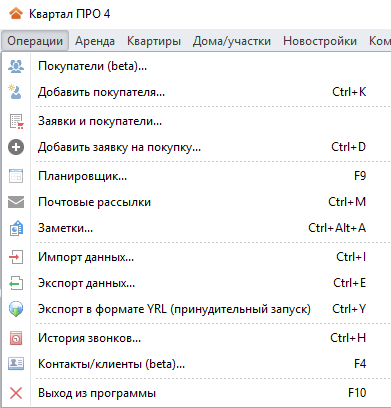Screen dimensions: 391x408
Task: Click the Контакты/клиенты contact card icon
Action: 16,364
